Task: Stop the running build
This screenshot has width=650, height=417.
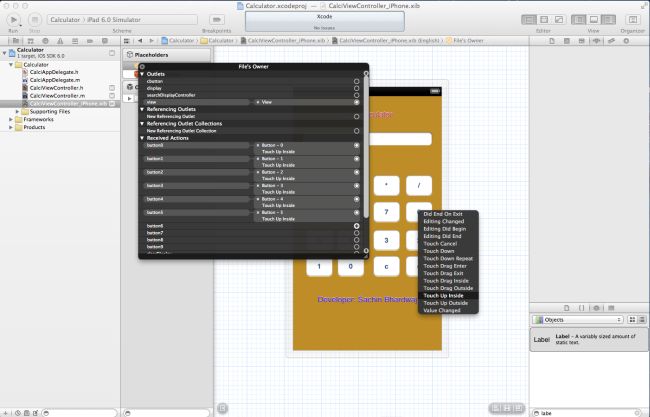Action: (35, 19)
